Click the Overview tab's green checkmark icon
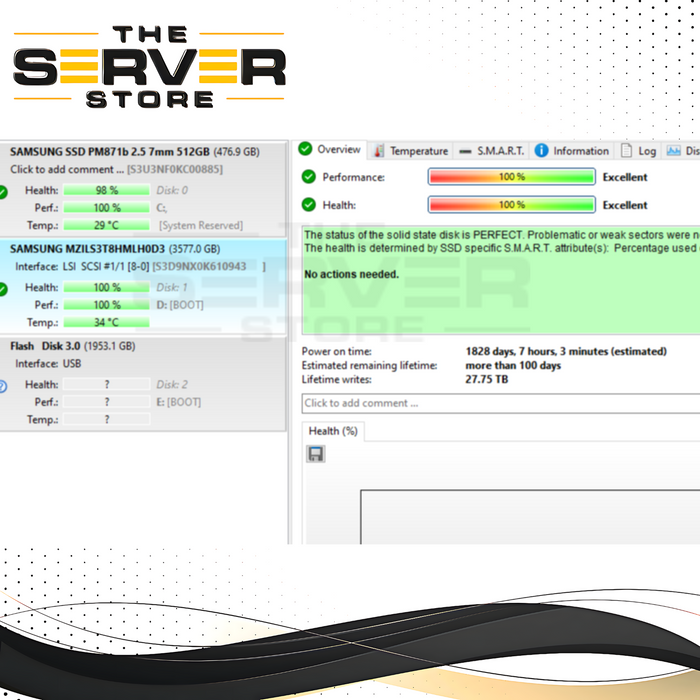This screenshot has height=700, width=700. pyautogui.click(x=306, y=150)
